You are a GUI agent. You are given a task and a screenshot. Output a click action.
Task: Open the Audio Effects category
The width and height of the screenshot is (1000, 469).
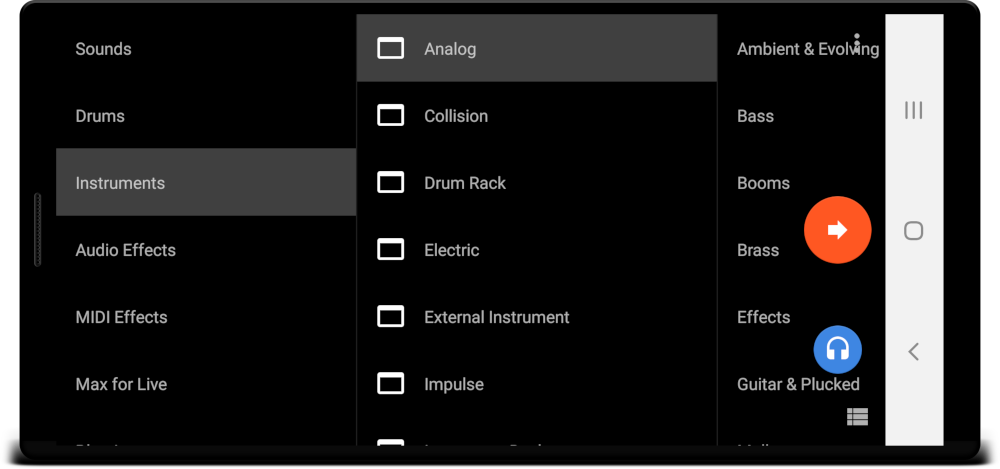[126, 250]
